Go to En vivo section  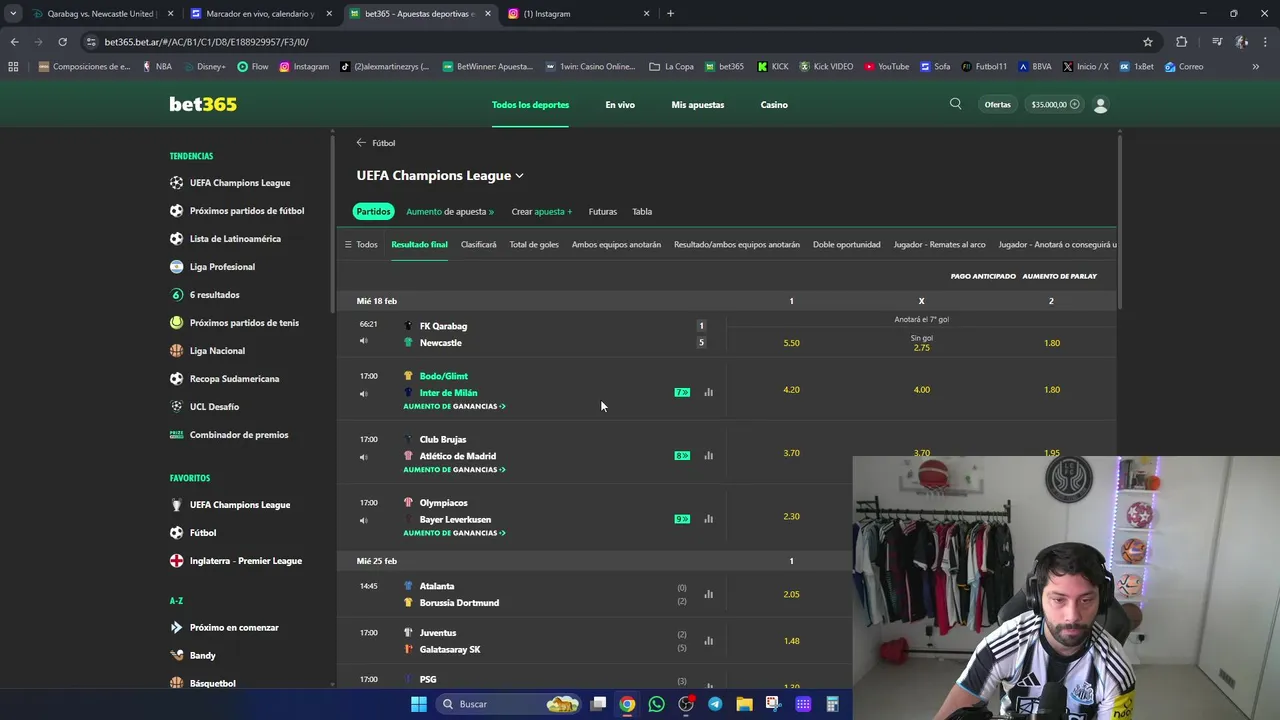[620, 105]
